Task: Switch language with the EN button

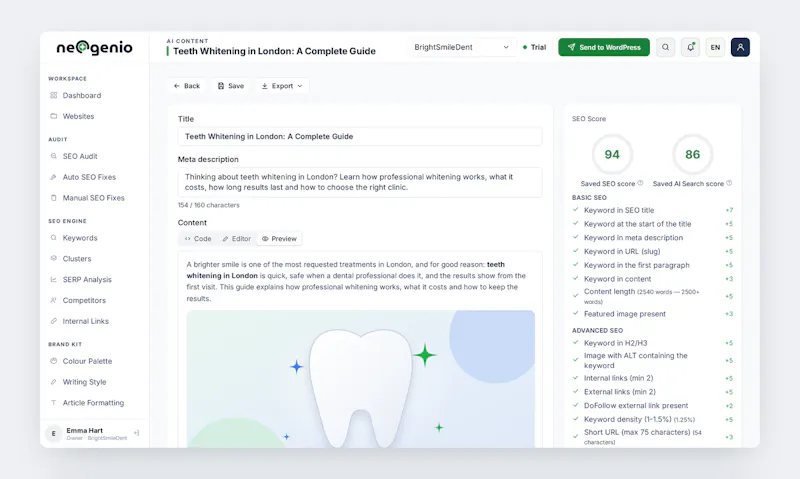Action: 715,47
